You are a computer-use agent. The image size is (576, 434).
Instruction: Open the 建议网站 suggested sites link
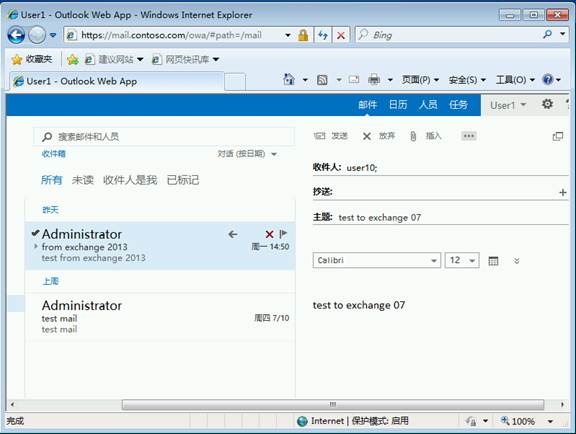tap(114, 59)
